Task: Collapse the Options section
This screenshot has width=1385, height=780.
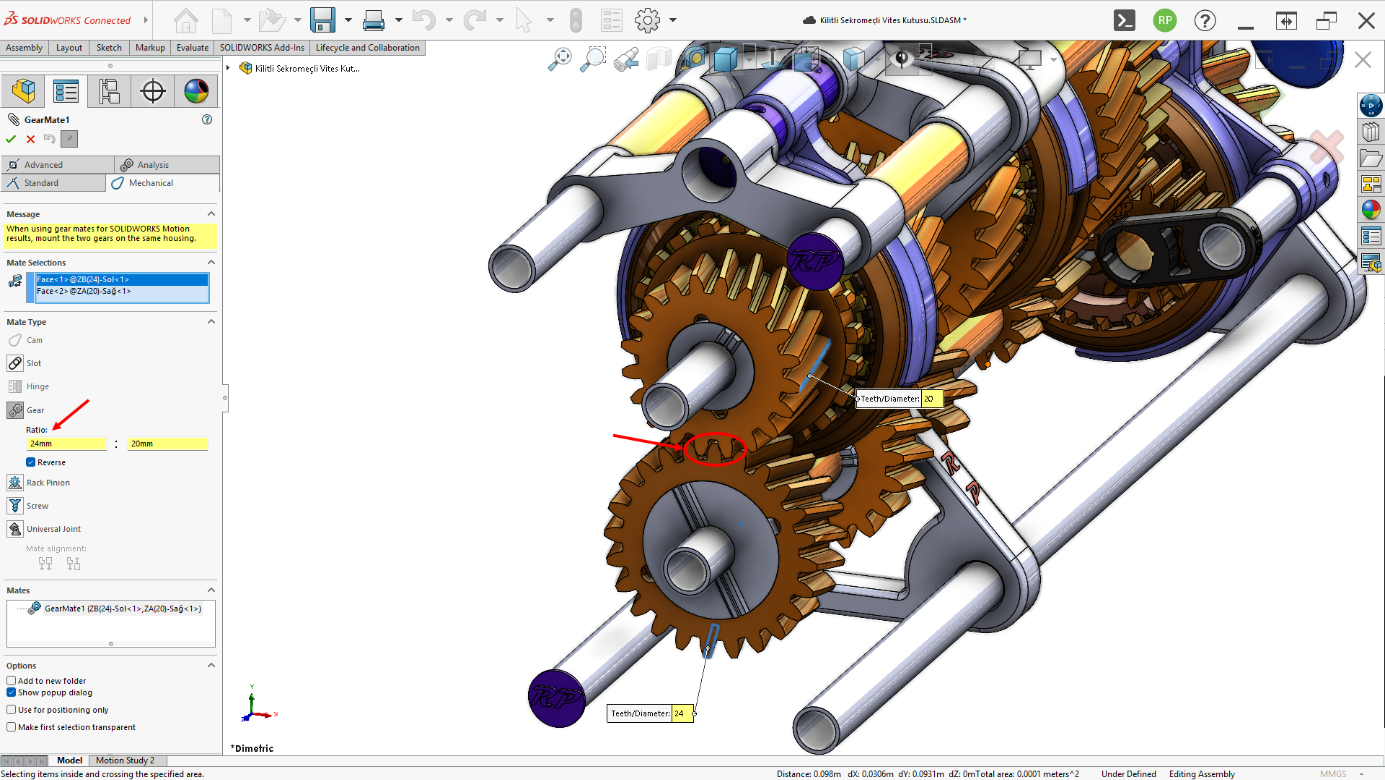Action: click(x=211, y=665)
